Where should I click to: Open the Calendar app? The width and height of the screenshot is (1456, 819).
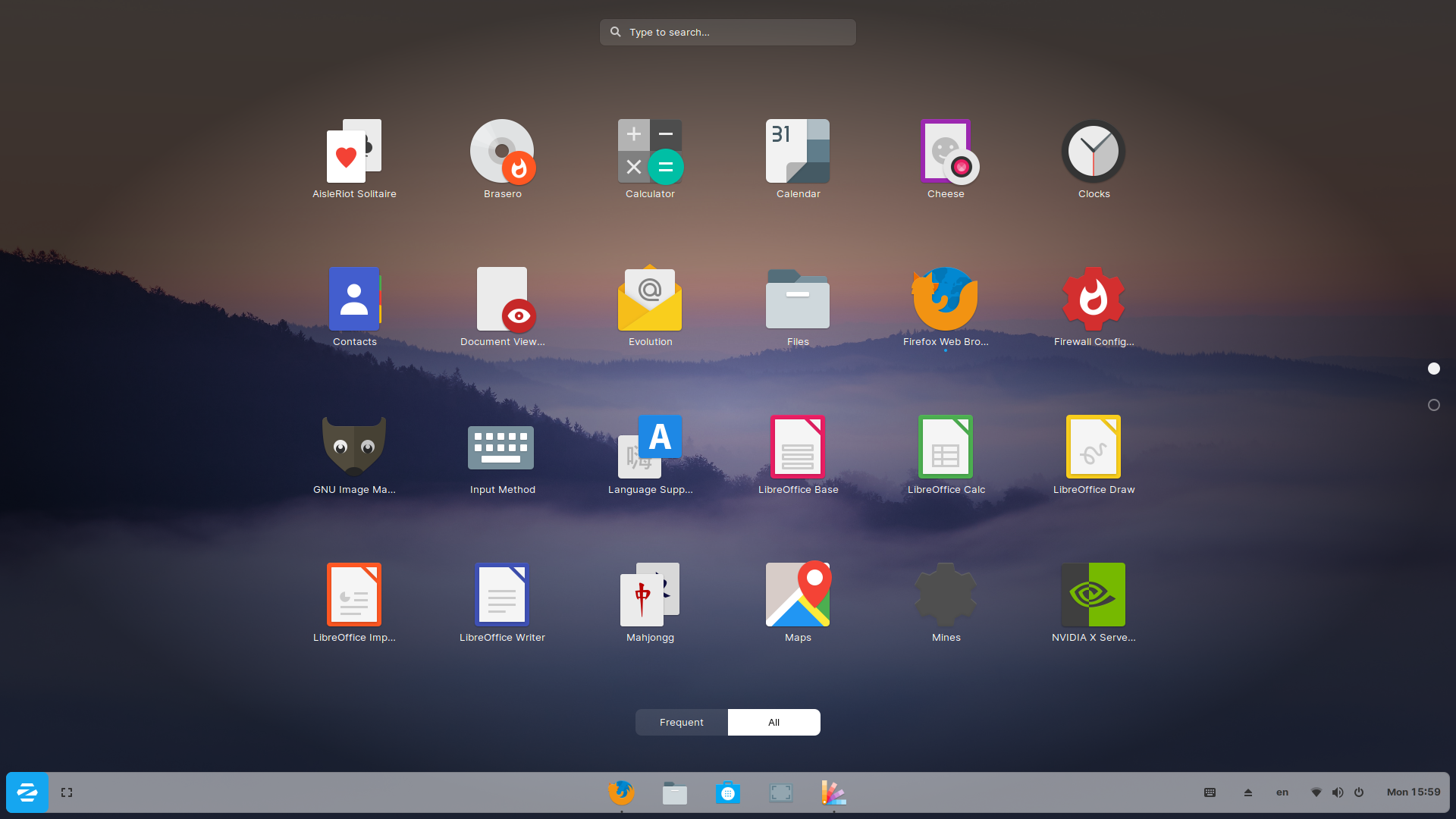click(x=798, y=158)
